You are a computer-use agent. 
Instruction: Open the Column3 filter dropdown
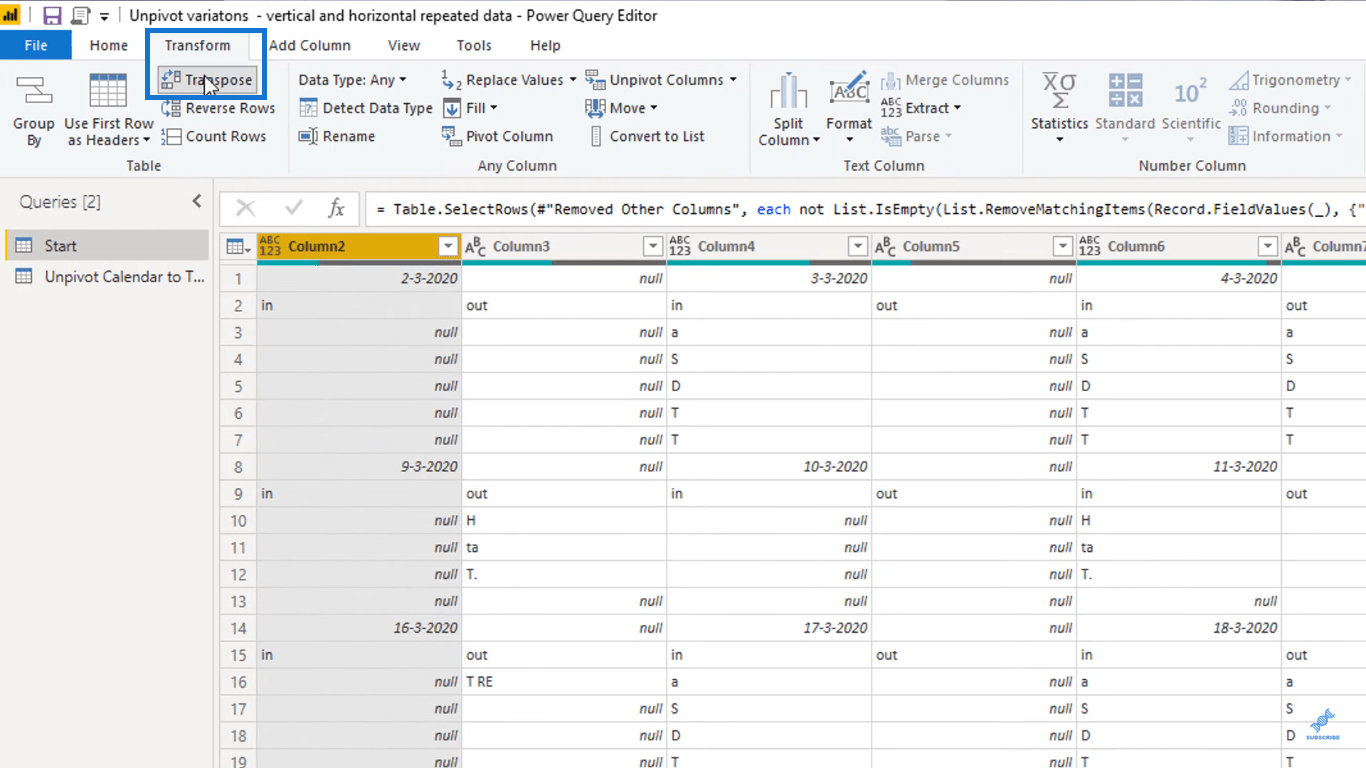coord(653,247)
